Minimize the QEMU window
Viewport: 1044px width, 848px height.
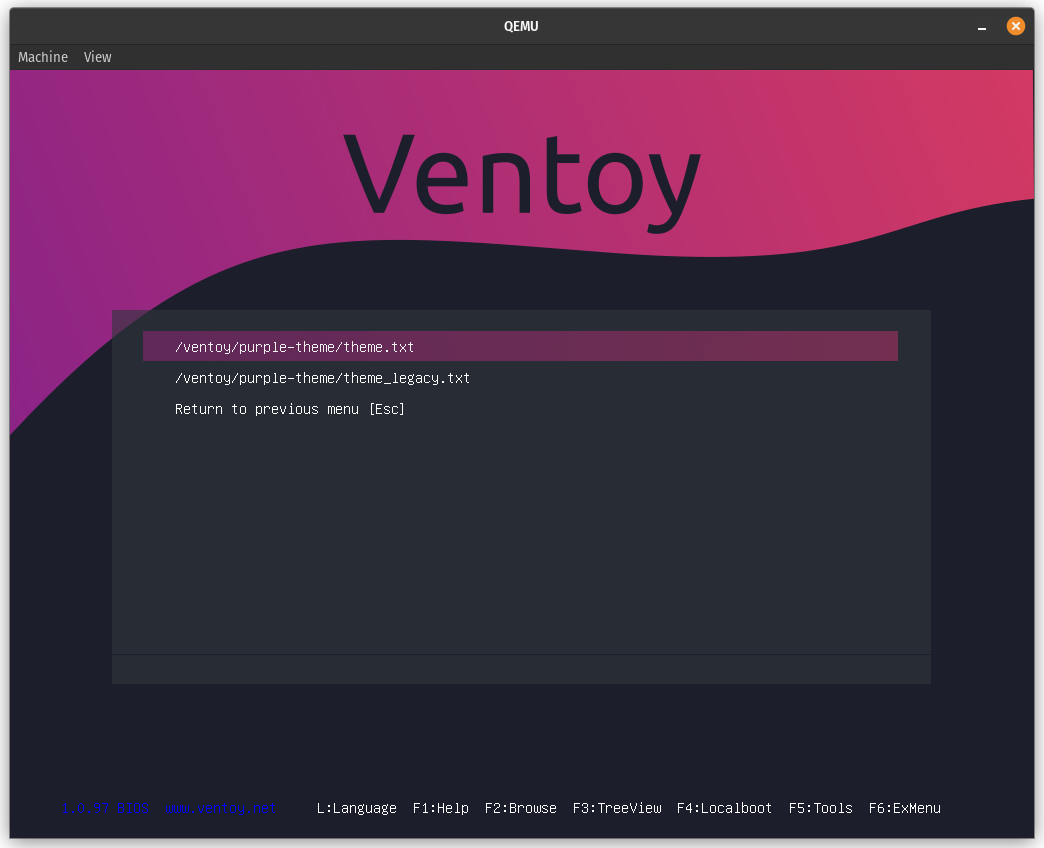pos(981,27)
